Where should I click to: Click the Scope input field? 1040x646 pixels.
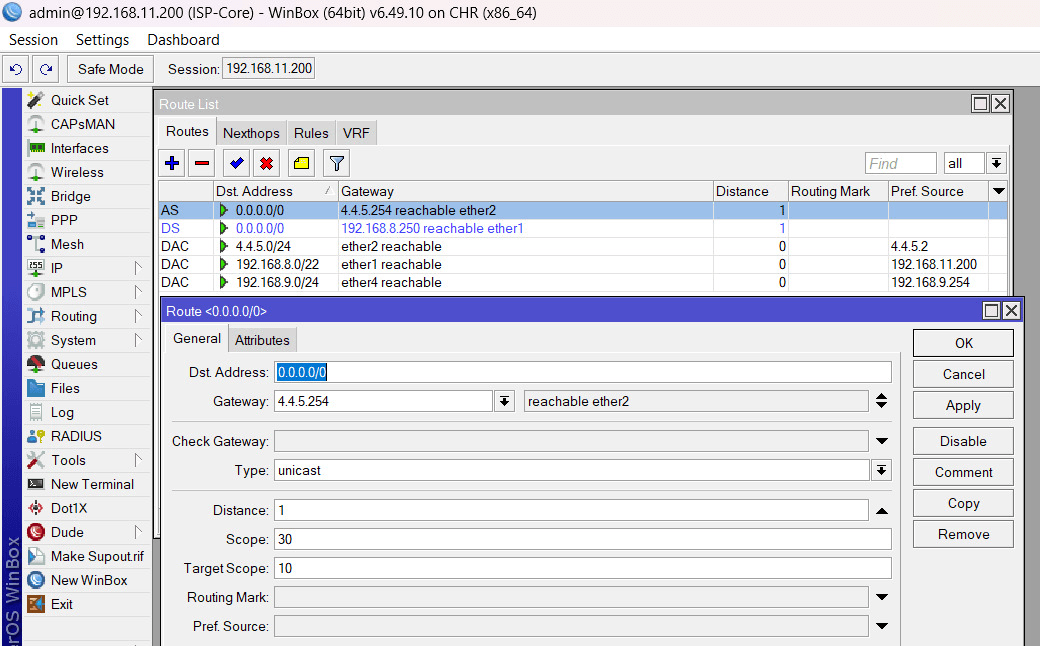tap(582, 539)
